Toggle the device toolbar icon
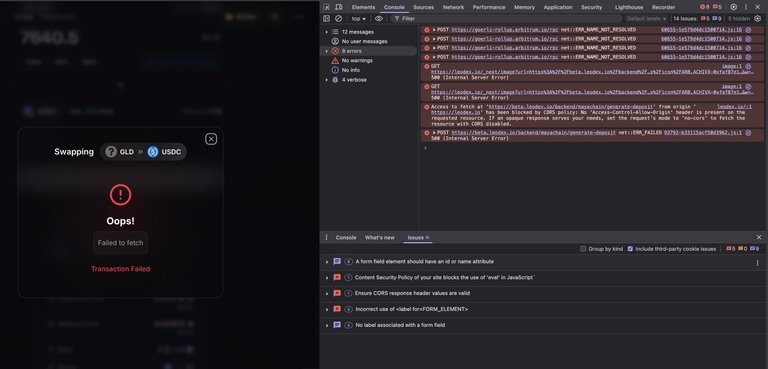The width and height of the screenshot is (768, 369). (338, 7)
